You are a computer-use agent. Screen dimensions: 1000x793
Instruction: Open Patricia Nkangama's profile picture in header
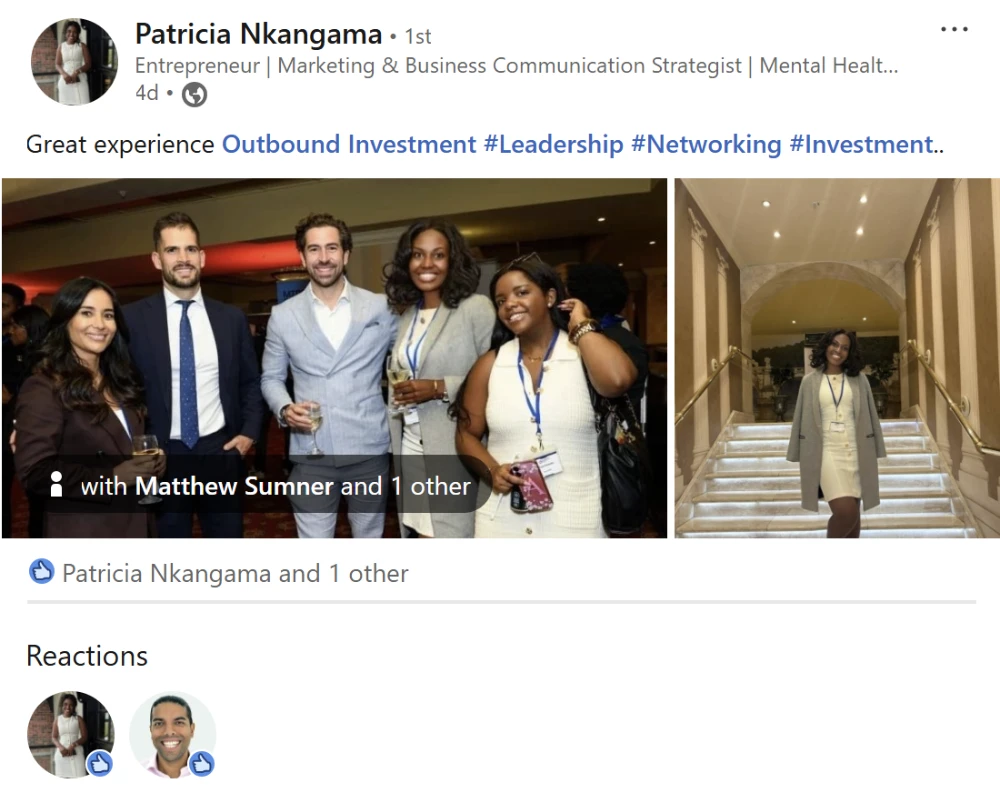(74, 61)
